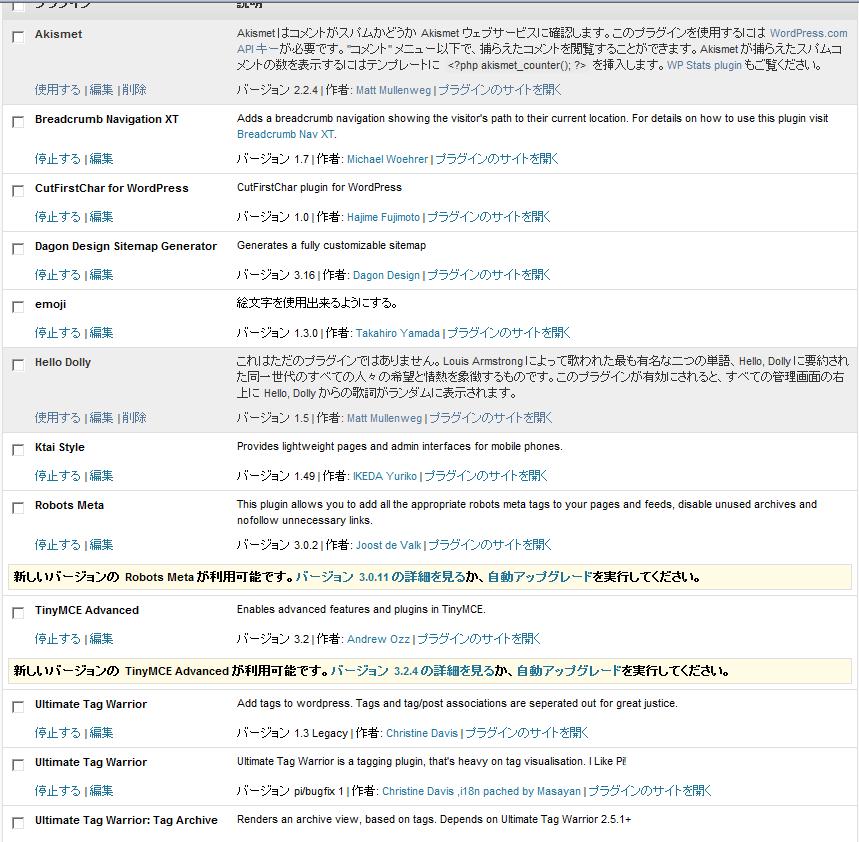Image resolution: width=859 pixels, height=842 pixels.
Task: Run automatic upgrade for Robots Meta
Action: pos(540,577)
